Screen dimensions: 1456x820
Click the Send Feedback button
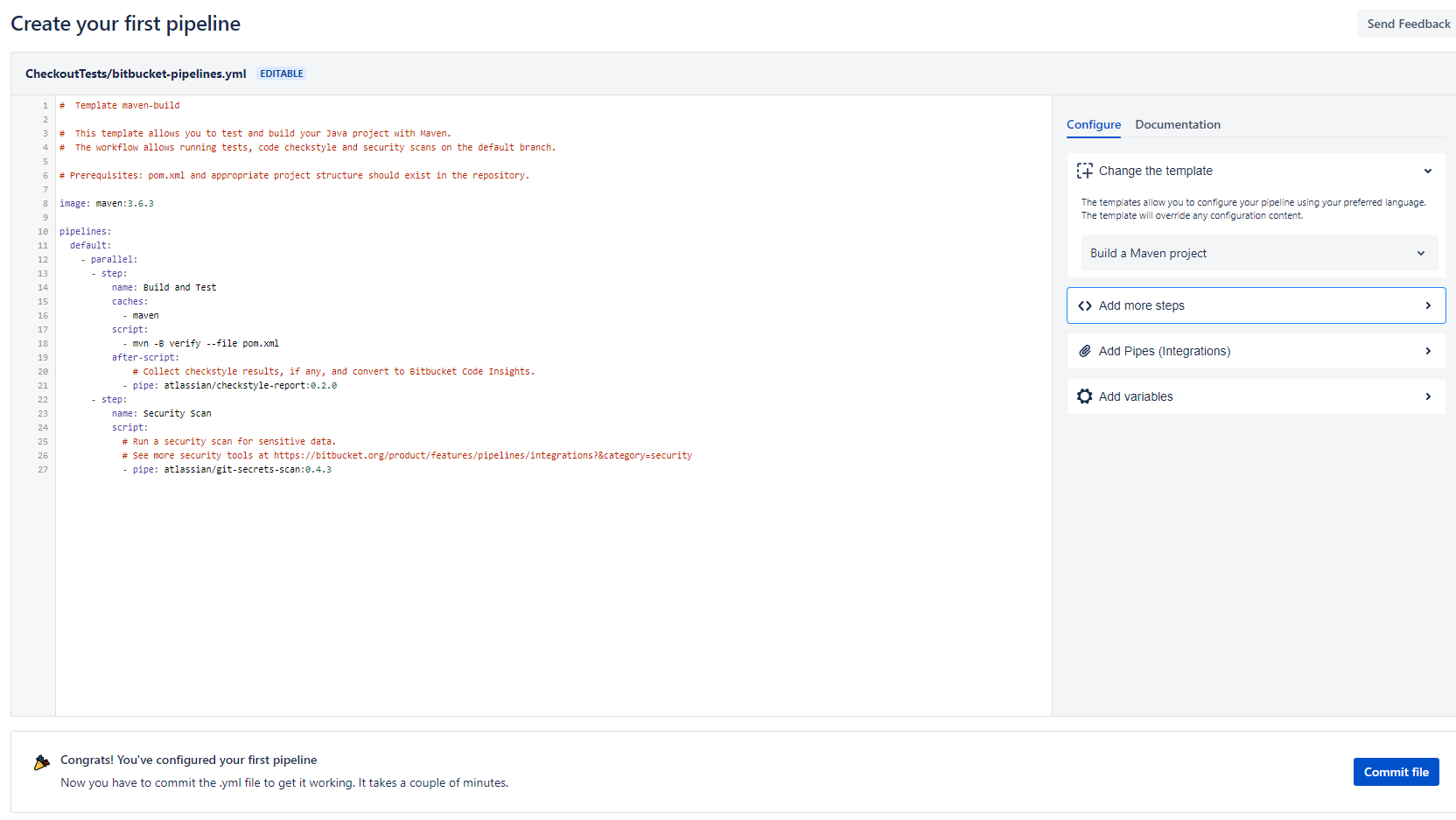click(1406, 24)
